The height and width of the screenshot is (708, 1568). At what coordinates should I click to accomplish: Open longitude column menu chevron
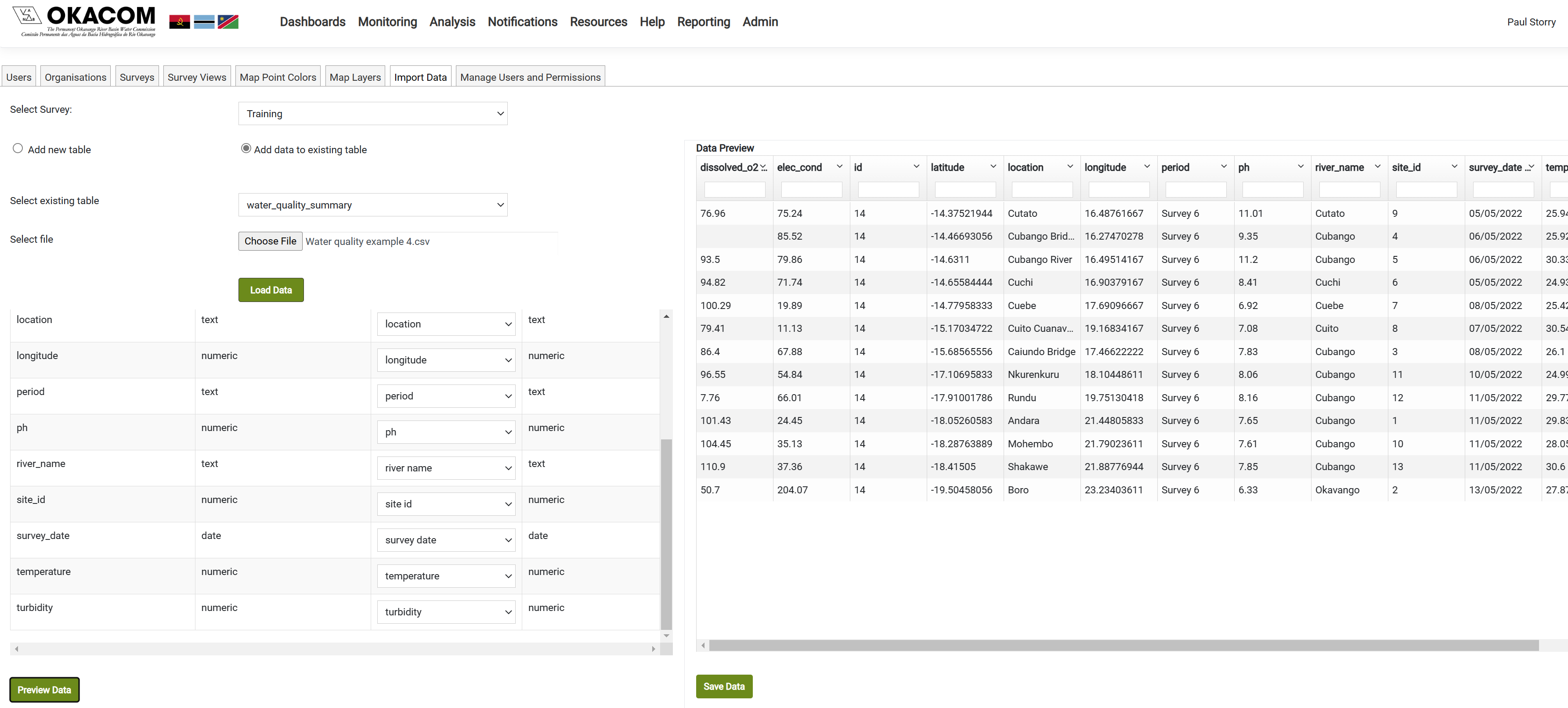[x=1147, y=167]
